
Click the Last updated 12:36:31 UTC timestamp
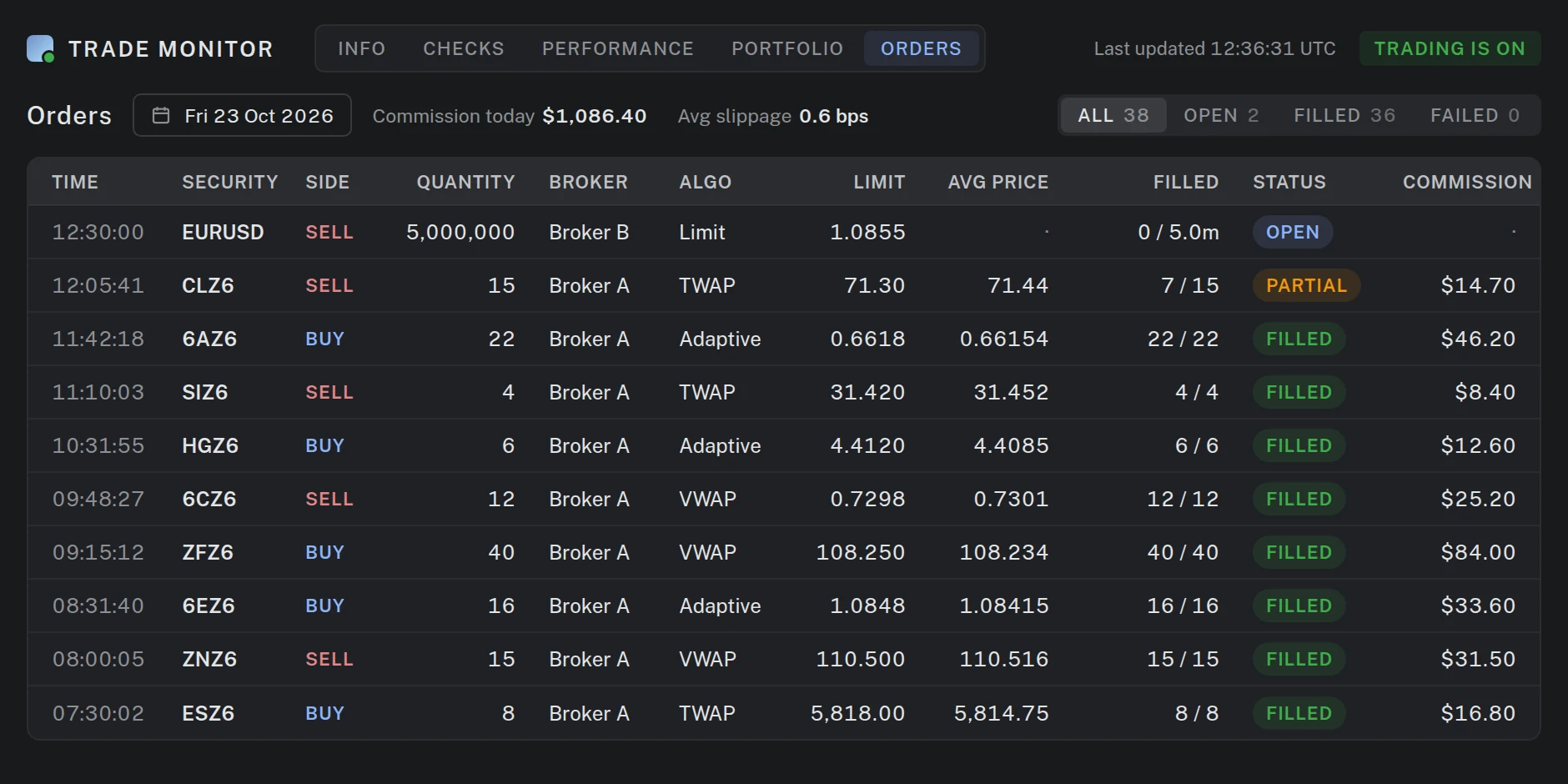[1215, 48]
